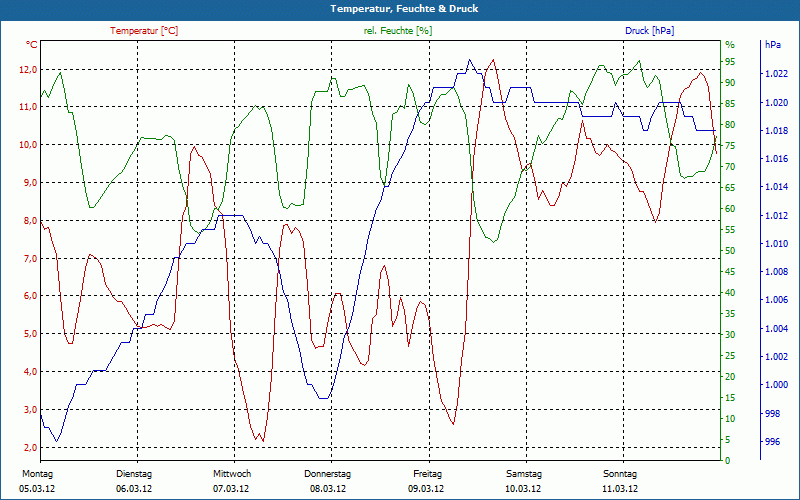Viewport: 800px width, 500px height.
Task: Click the date '09.03.12'
Action: click(x=426, y=488)
